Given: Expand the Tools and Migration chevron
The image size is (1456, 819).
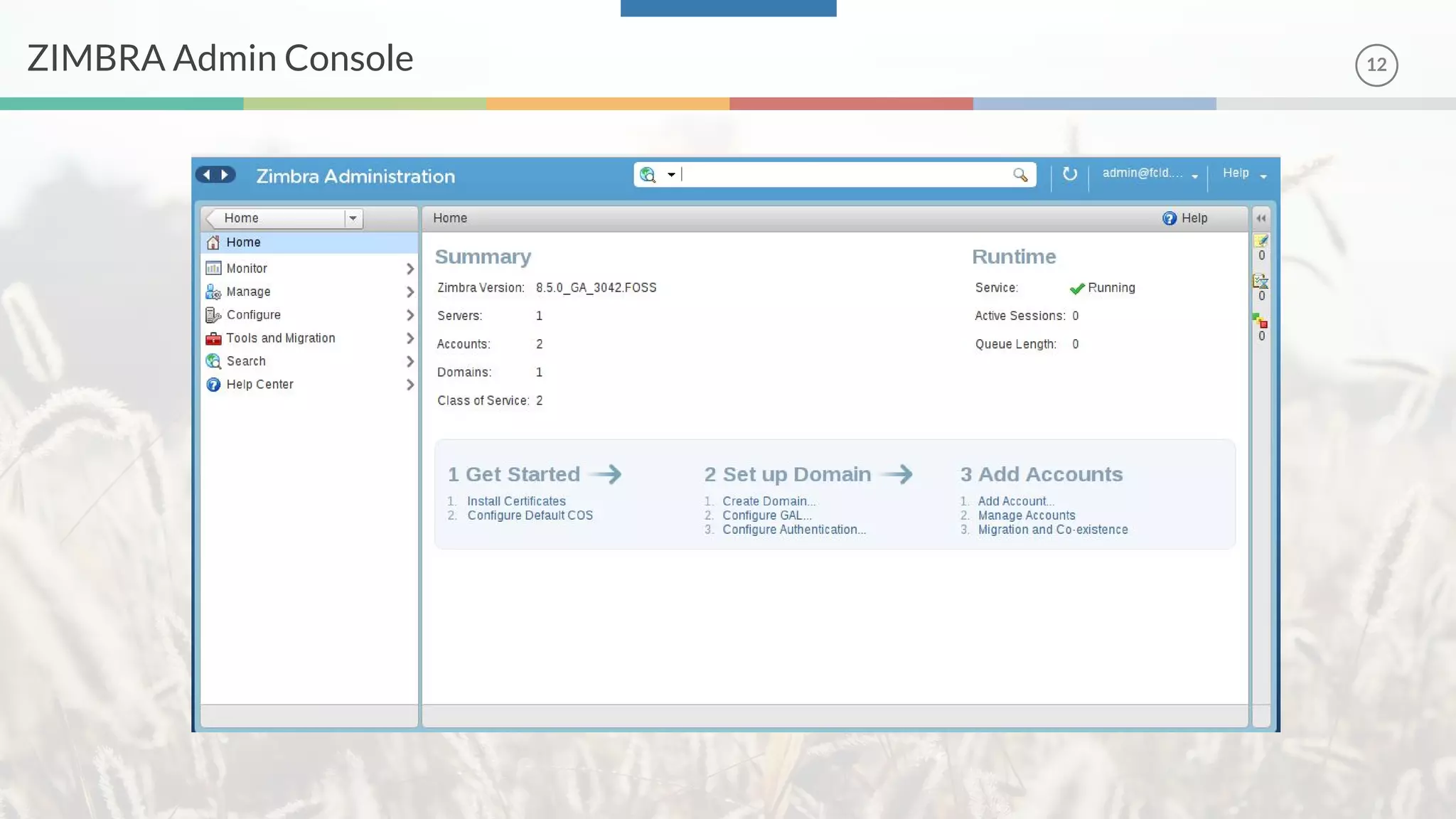Looking at the screenshot, I should tap(409, 338).
